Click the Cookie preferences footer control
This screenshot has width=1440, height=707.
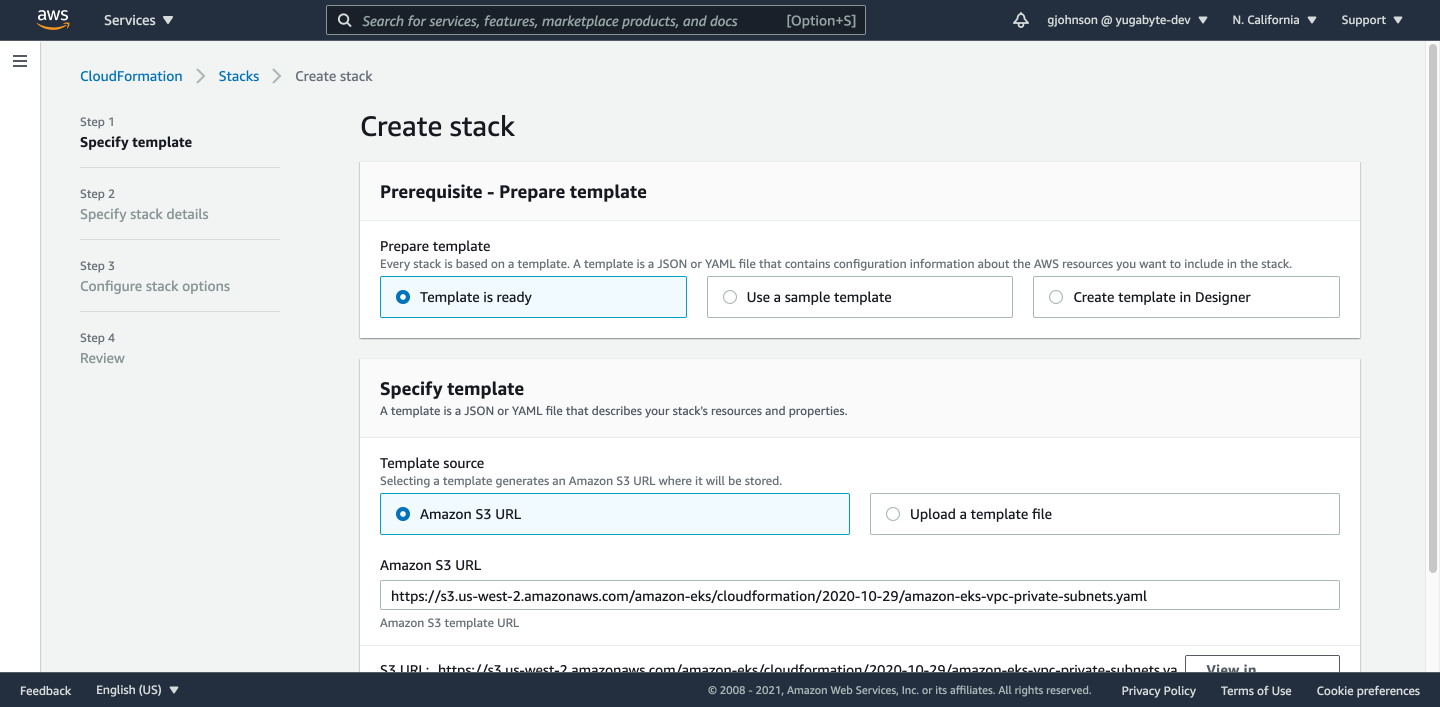1368,690
